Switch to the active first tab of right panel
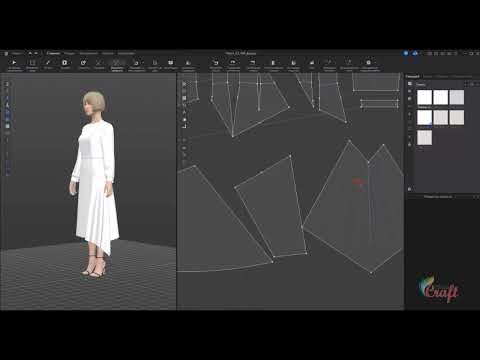The image size is (480, 360). (412, 76)
